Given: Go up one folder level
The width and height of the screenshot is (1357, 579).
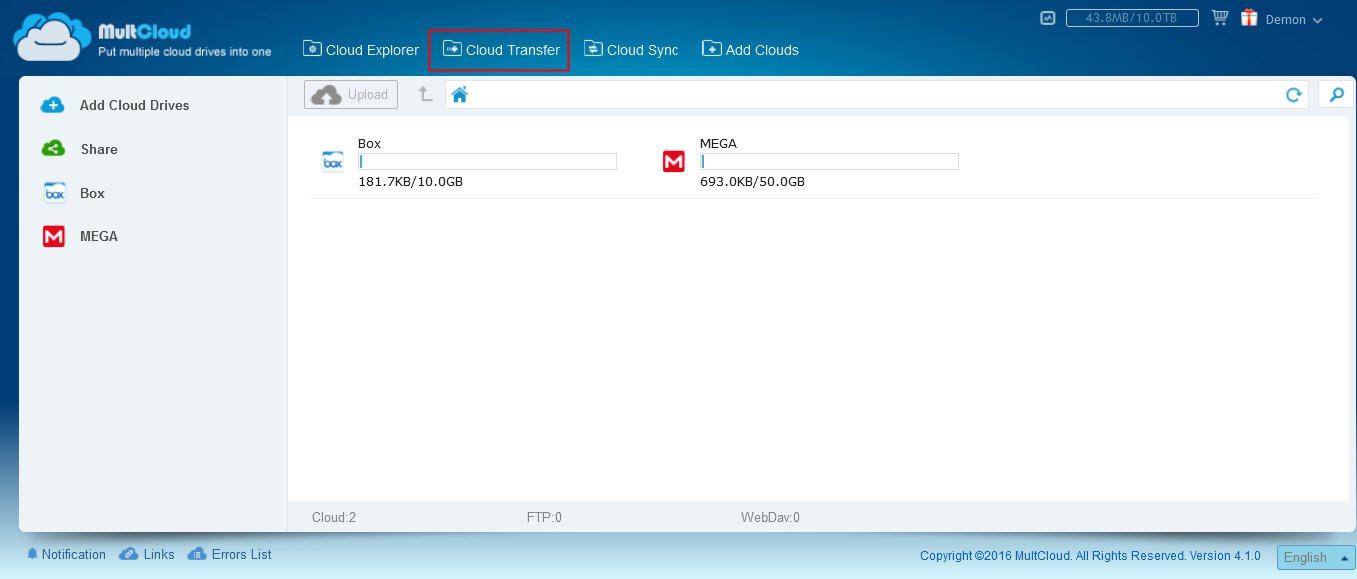Looking at the screenshot, I should click(x=425, y=94).
